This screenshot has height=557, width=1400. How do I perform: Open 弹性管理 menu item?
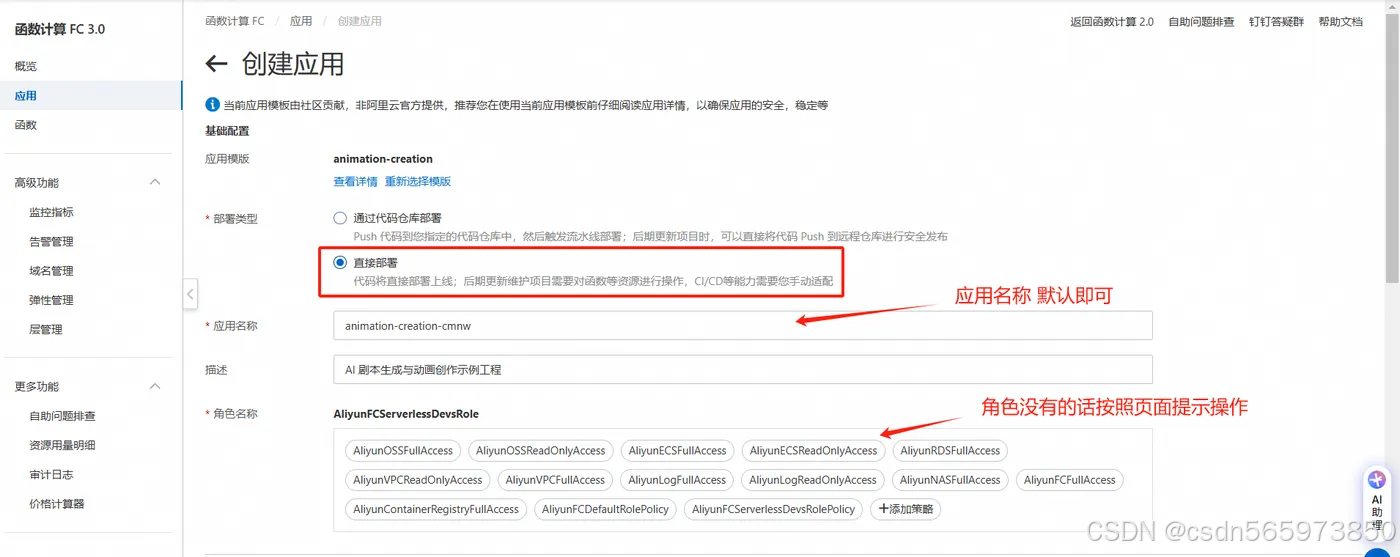click(51, 300)
